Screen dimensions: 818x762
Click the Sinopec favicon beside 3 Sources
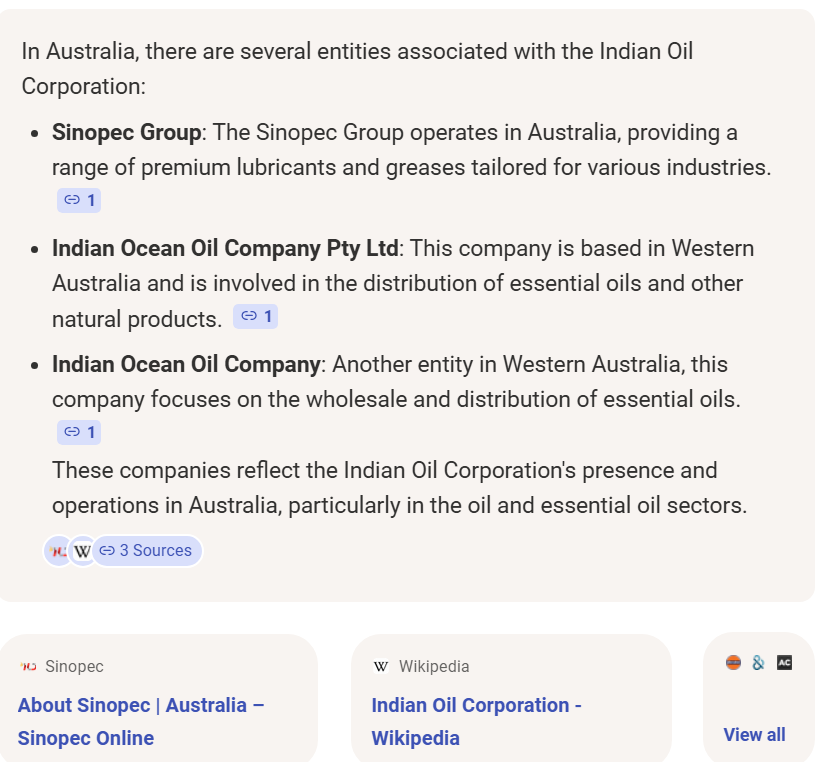coord(58,551)
